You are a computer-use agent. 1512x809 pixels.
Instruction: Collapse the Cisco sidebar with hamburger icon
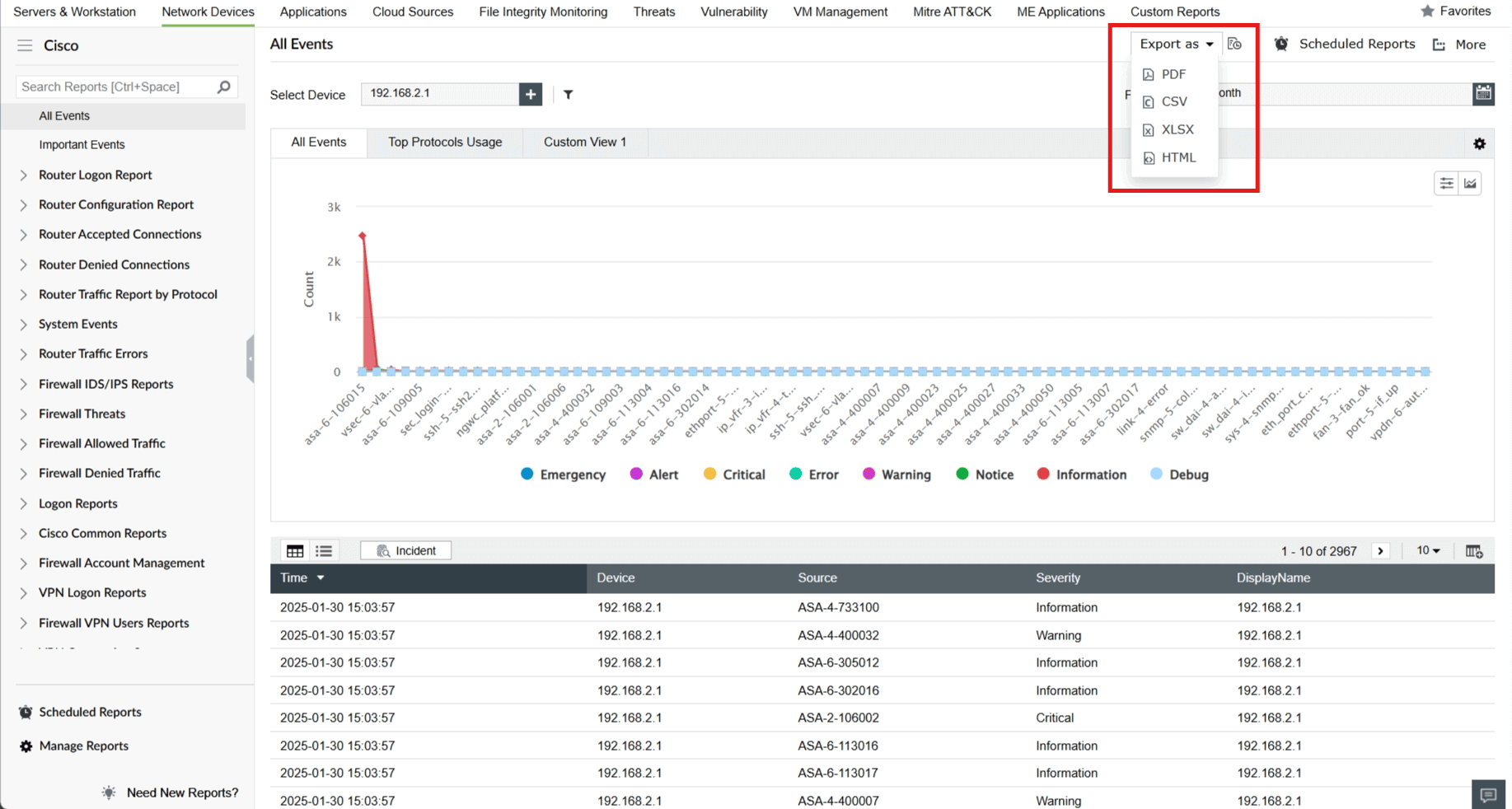coord(24,45)
